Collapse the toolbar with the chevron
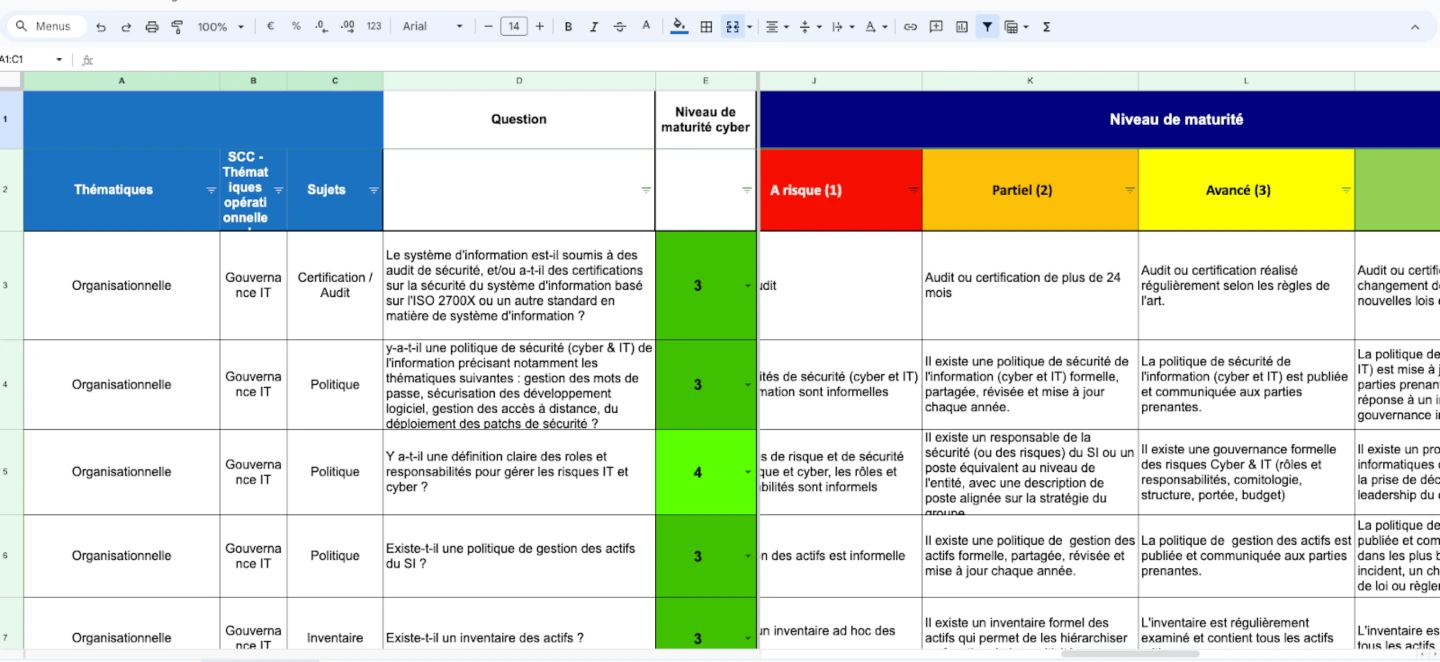Image resolution: width=1440 pixels, height=662 pixels. point(1415,27)
